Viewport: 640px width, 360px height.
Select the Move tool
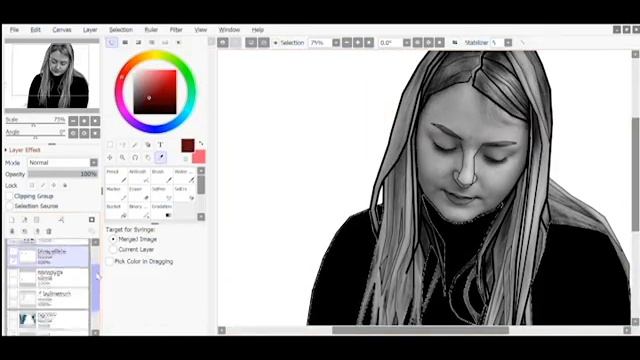(110, 157)
